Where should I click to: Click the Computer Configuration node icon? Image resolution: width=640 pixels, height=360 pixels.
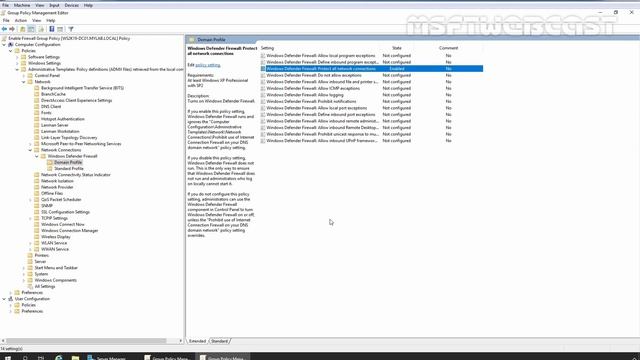click(11, 44)
